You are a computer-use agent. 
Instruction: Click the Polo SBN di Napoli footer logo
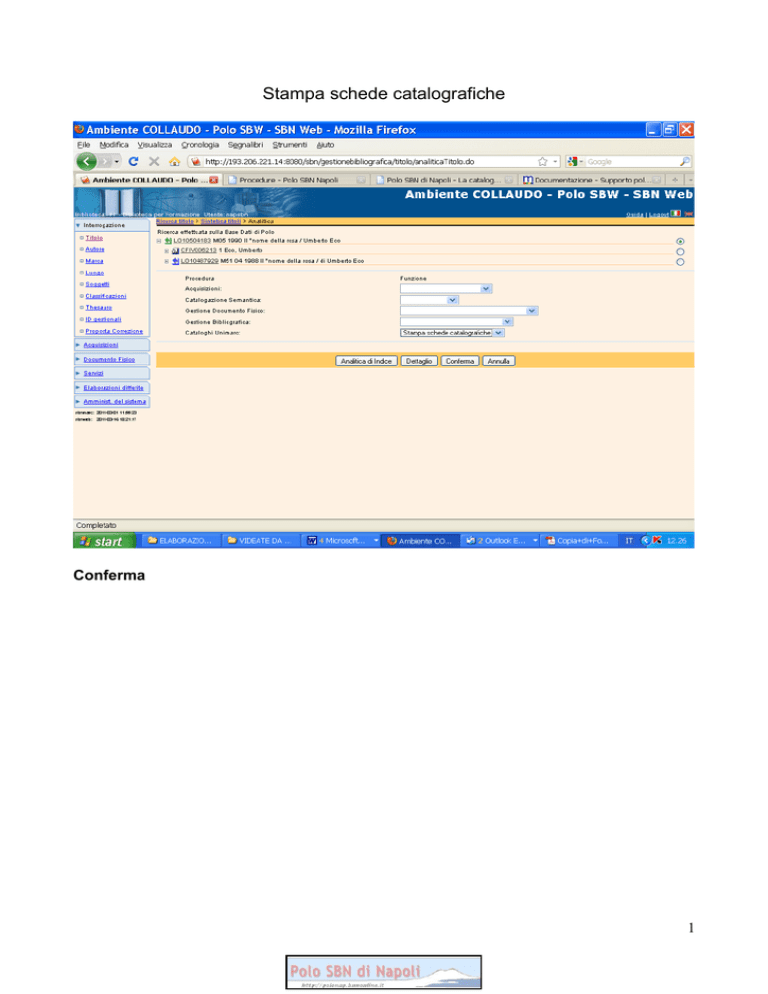tap(383, 972)
